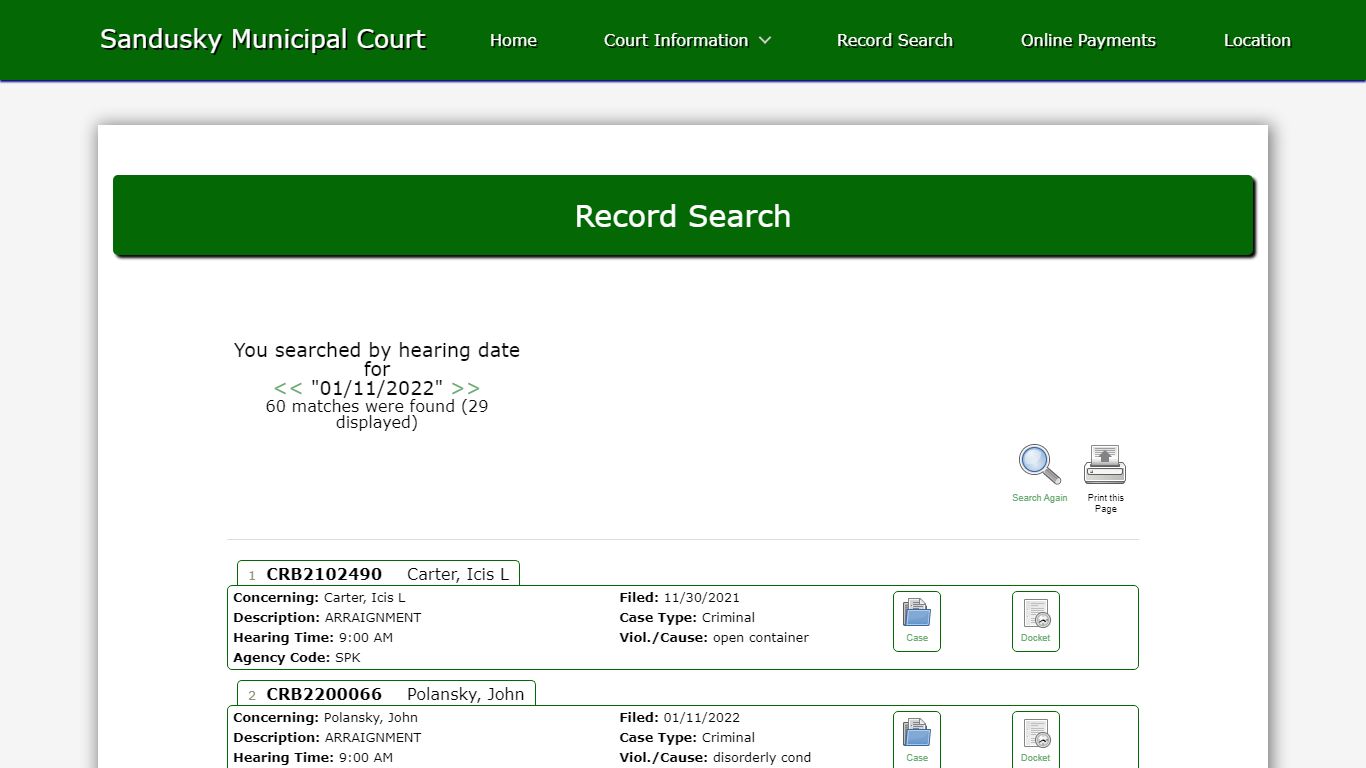Screen dimensions: 1366x768
Task: Click the disorderly cond violation text
Action: [x=762, y=758]
